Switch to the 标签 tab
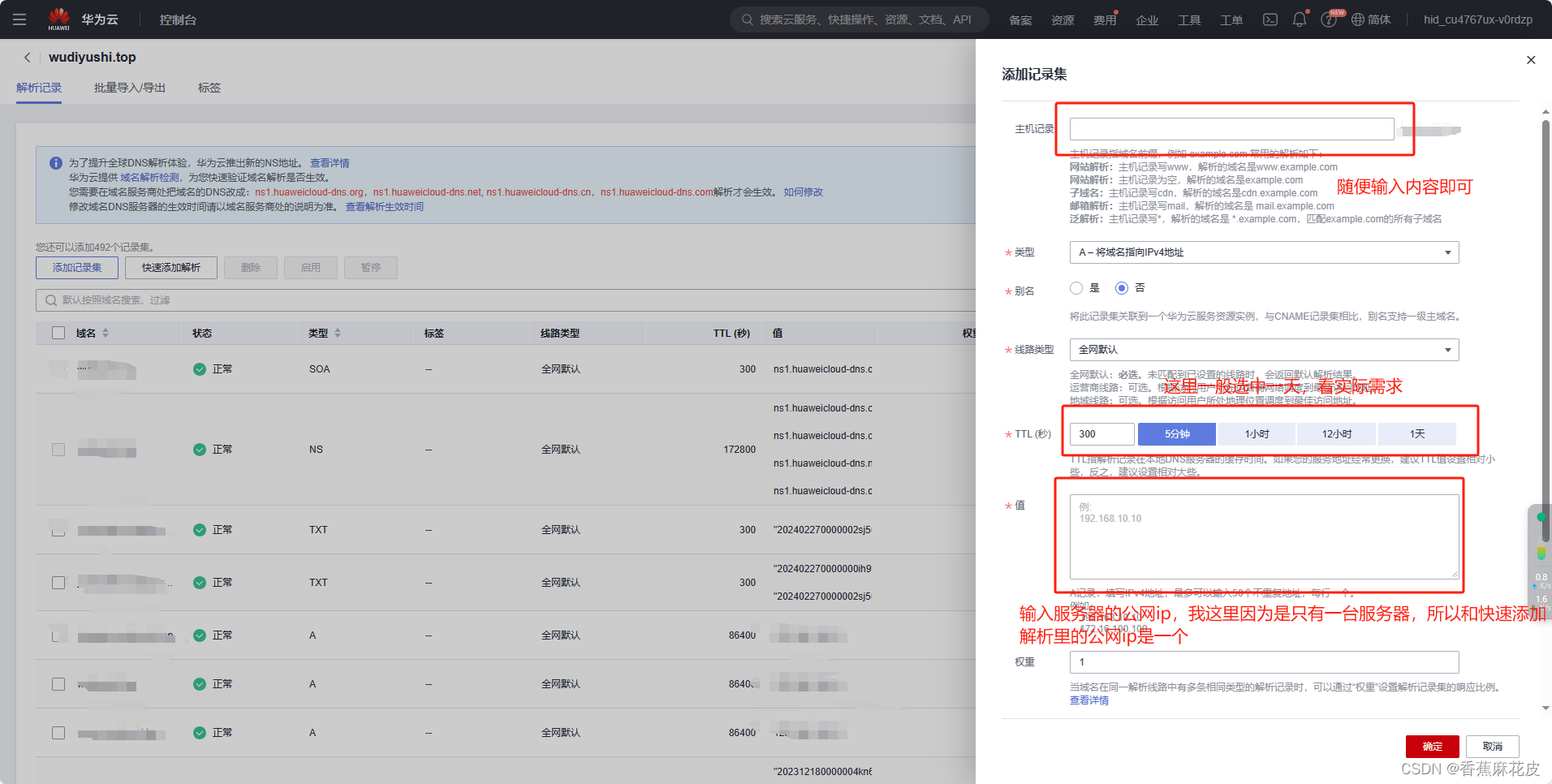The height and width of the screenshot is (784, 1552). [x=209, y=88]
